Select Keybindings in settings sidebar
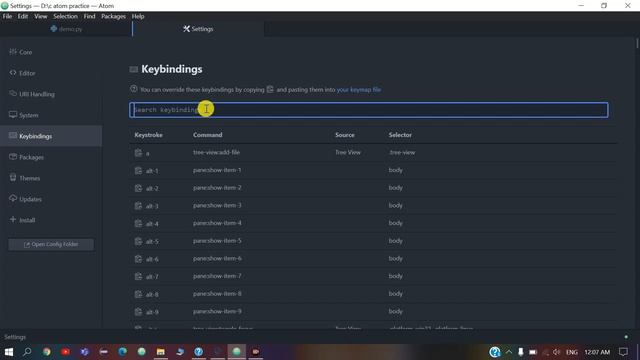This screenshot has height=360, width=640. click(51, 136)
